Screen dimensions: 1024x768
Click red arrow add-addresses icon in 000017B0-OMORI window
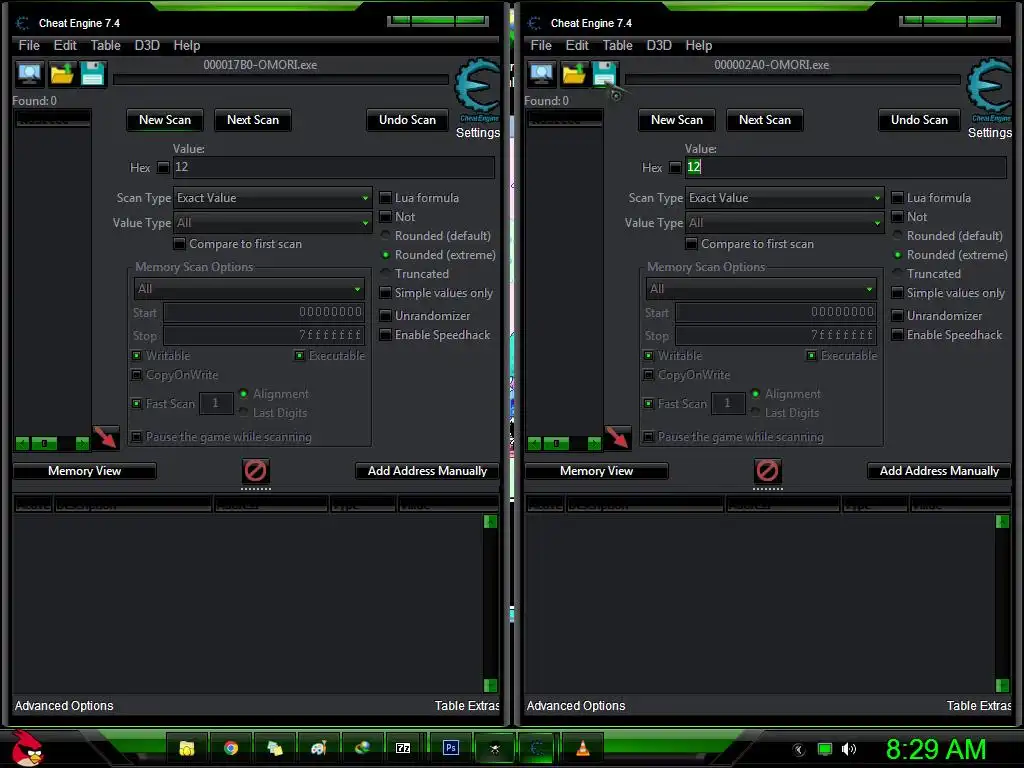(105, 437)
